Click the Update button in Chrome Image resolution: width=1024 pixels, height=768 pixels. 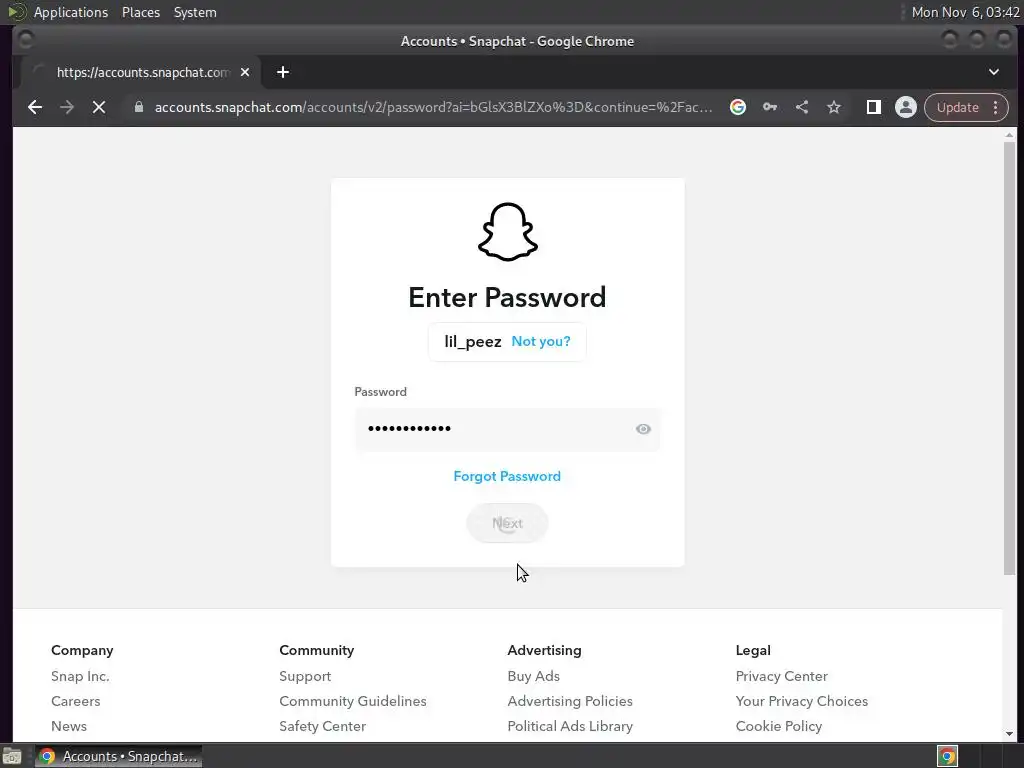coord(957,107)
